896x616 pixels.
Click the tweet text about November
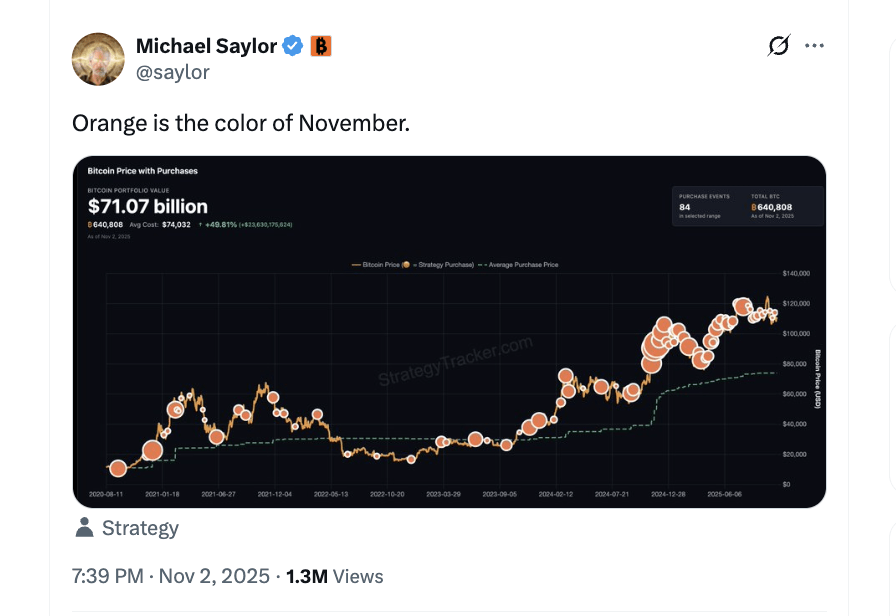(x=241, y=124)
